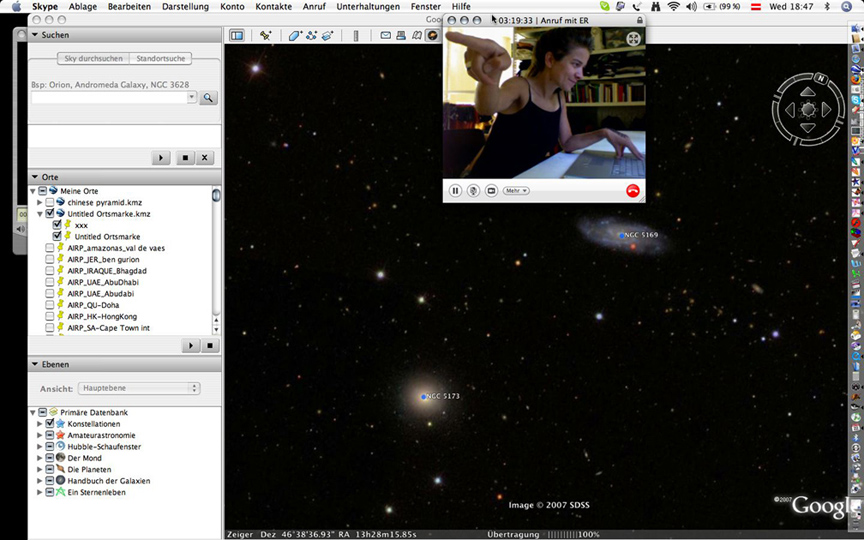This screenshot has width=864, height=540.
Task: Switch to the Standortsuche tab
Action: (x=161, y=59)
